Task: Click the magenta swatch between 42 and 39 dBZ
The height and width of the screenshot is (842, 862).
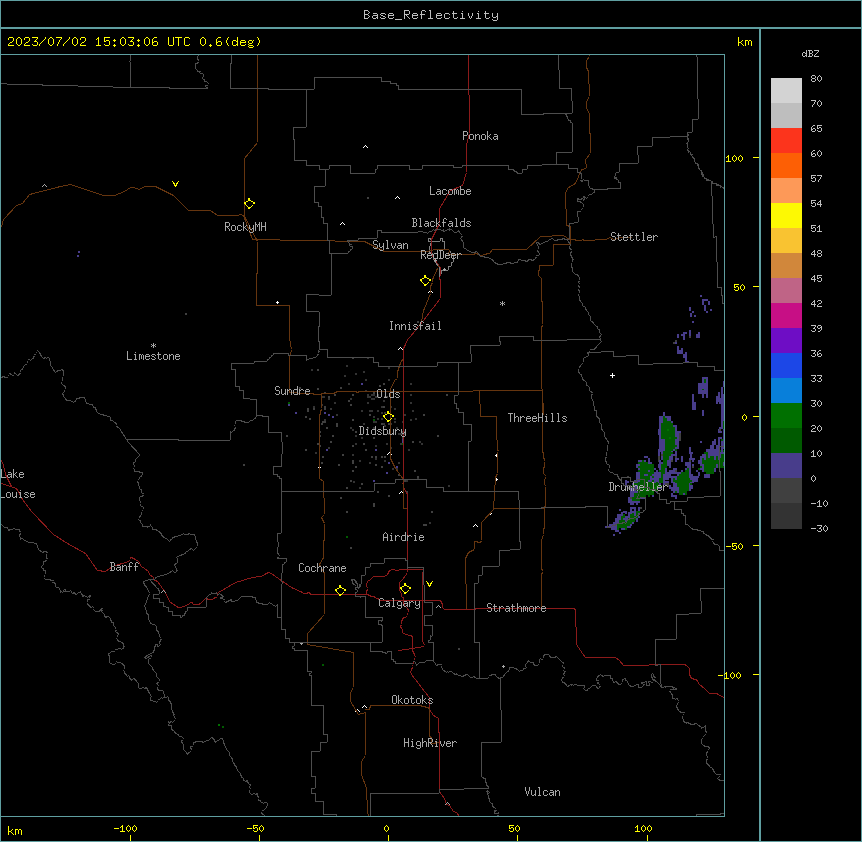Action: 786,315
